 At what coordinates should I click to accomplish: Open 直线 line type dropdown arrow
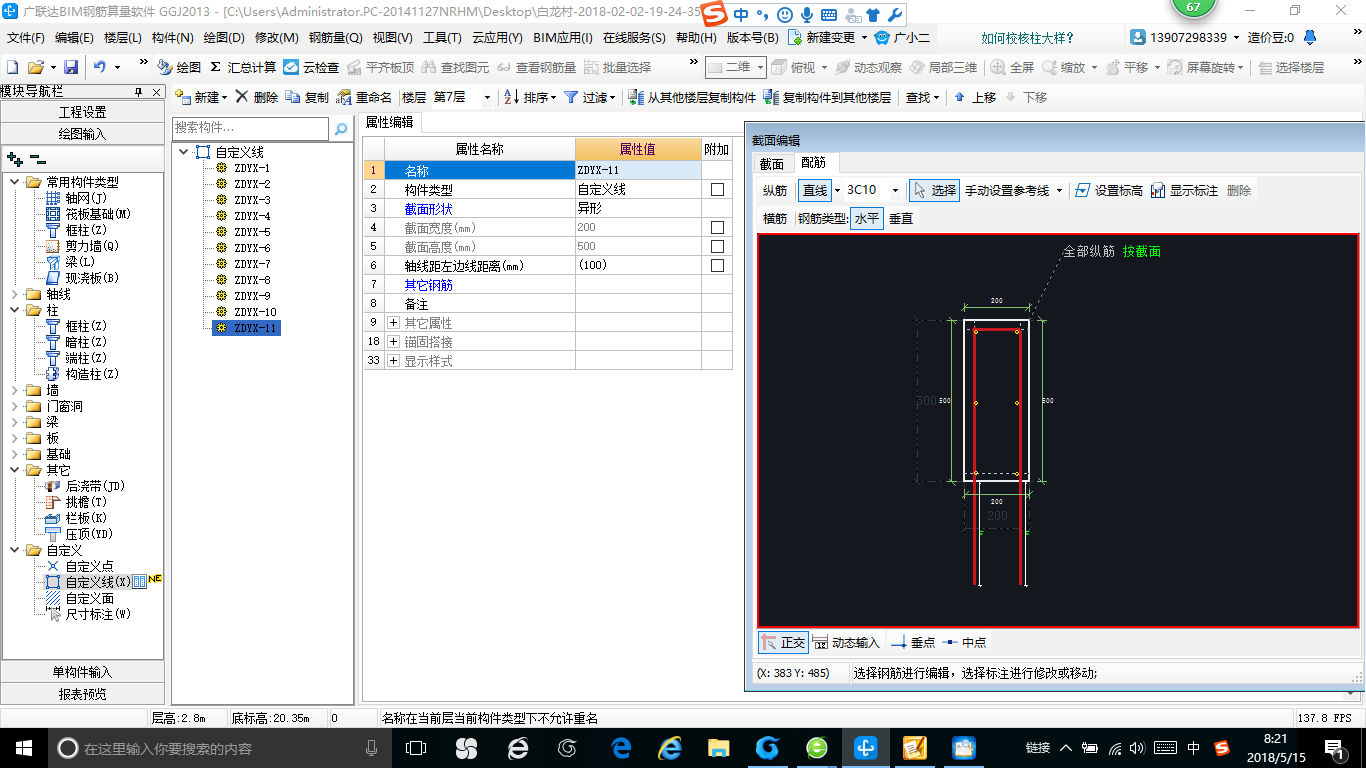(x=837, y=190)
